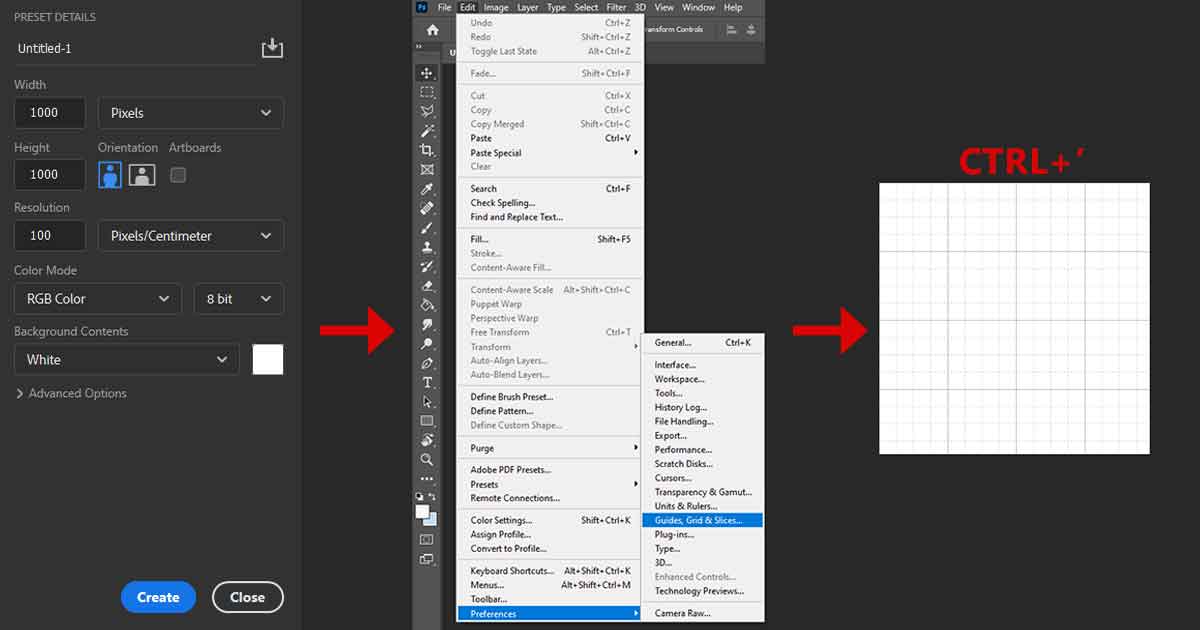The height and width of the screenshot is (630, 1200).
Task: Open the Filter menu
Action: (616, 7)
